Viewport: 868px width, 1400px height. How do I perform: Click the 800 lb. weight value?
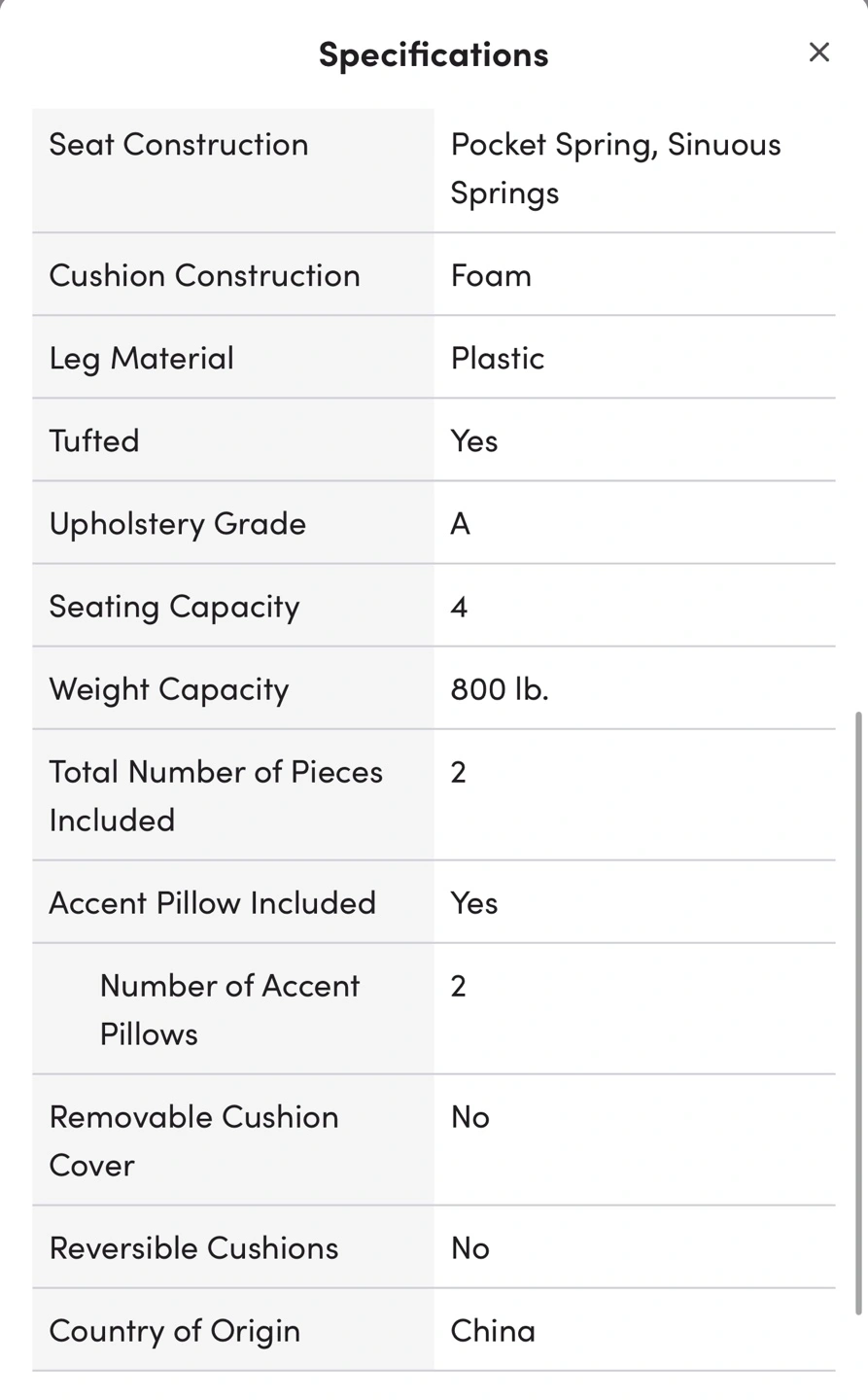pyautogui.click(x=500, y=688)
